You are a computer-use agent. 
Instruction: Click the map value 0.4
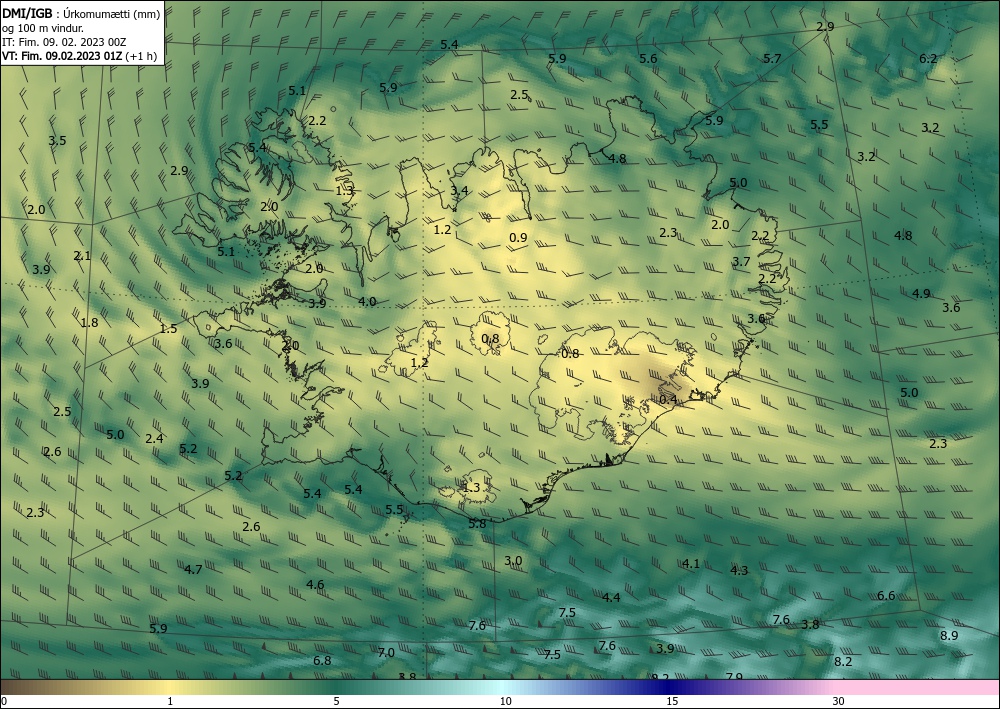point(668,400)
